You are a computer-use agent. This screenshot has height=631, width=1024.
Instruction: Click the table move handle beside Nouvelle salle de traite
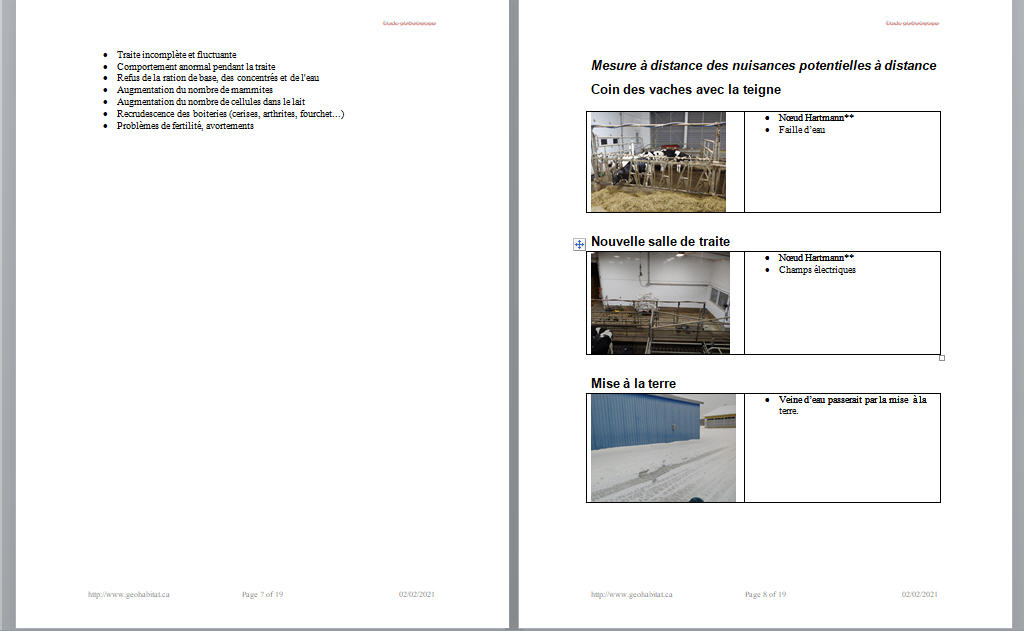coord(579,244)
